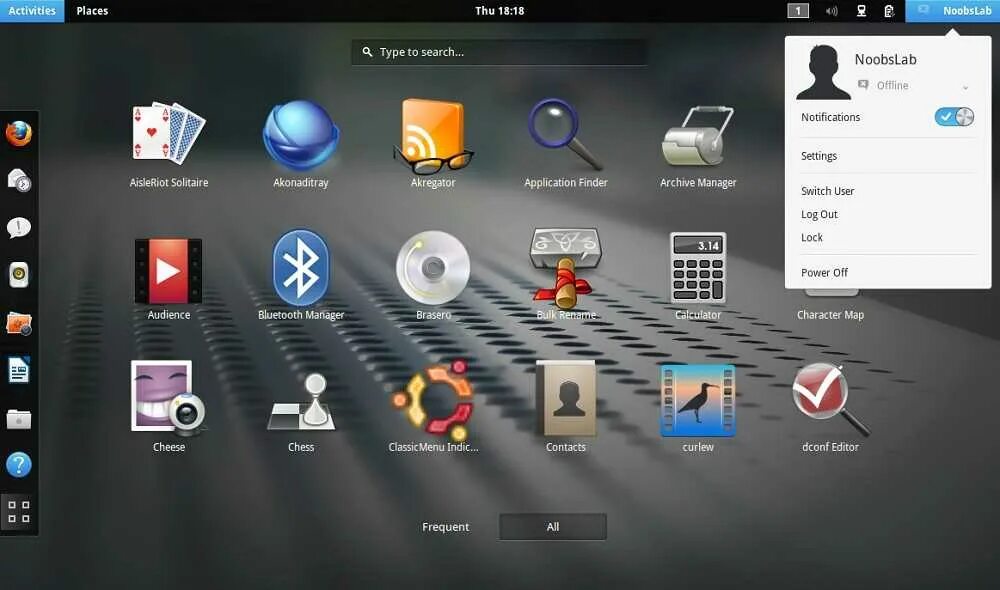Viewport: 1000px width, 590px height.
Task: Click the clock Thu 18:18
Action: tap(499, 11)
